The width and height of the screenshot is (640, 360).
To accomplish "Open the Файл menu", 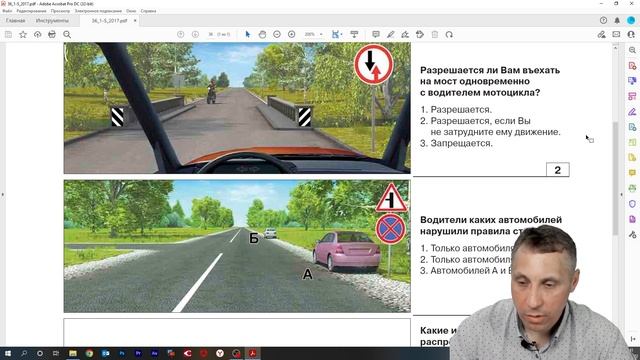I will pos(7,11).
